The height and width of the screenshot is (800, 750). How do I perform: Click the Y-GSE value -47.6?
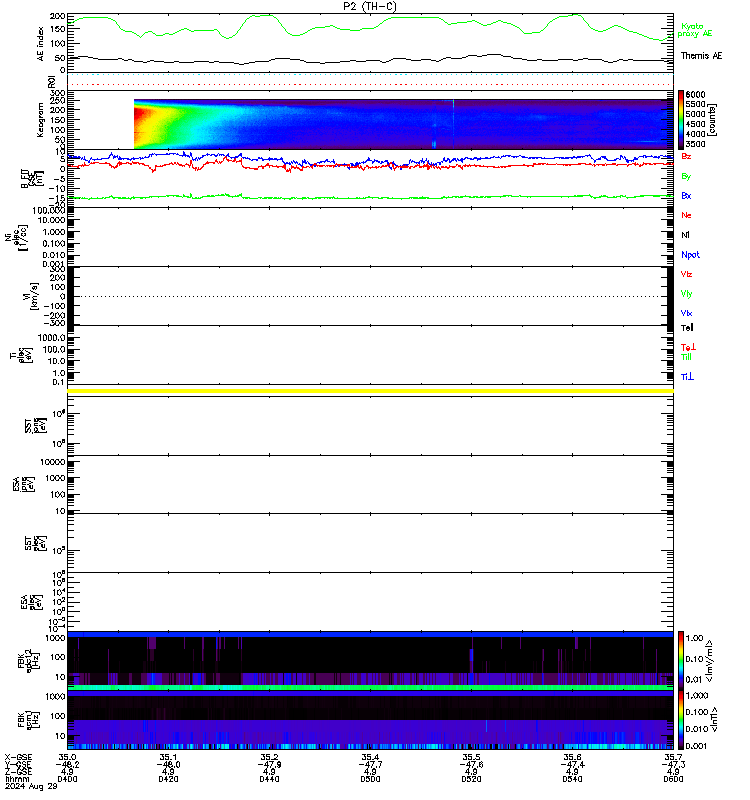tap(471, 764)
